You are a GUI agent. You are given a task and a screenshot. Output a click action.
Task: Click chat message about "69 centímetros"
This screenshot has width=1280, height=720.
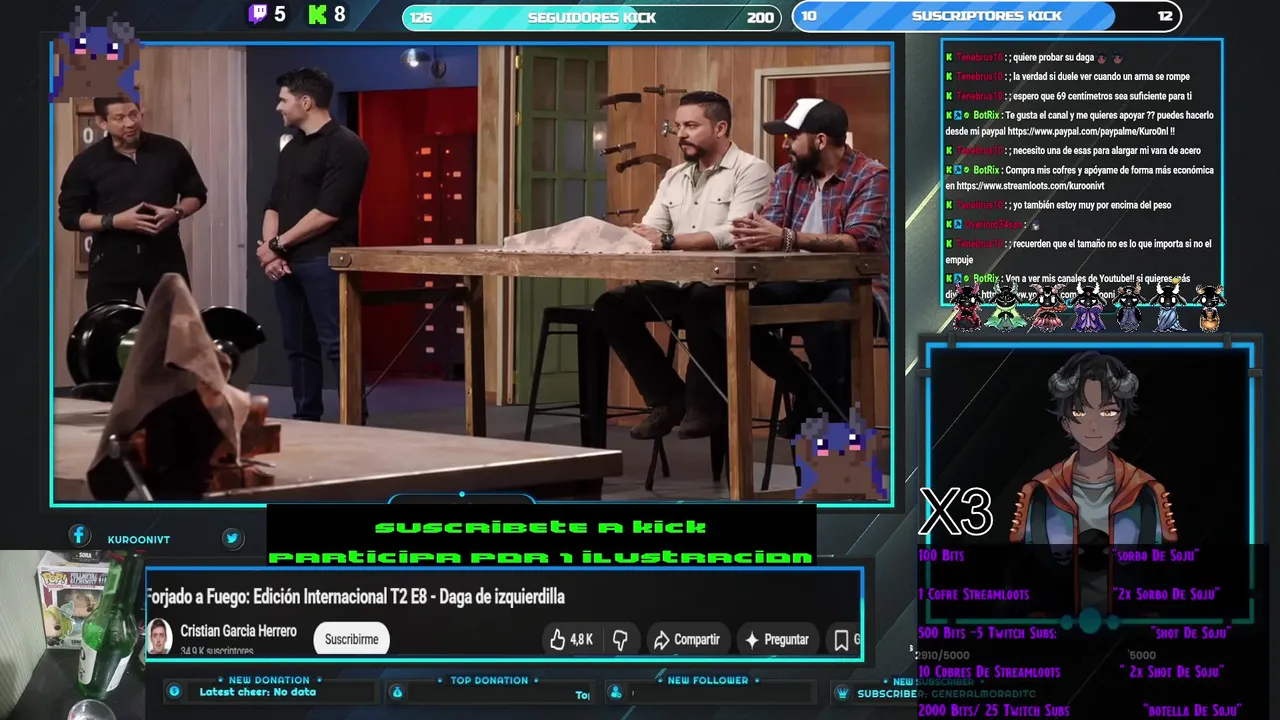(x=1101, y=96)
